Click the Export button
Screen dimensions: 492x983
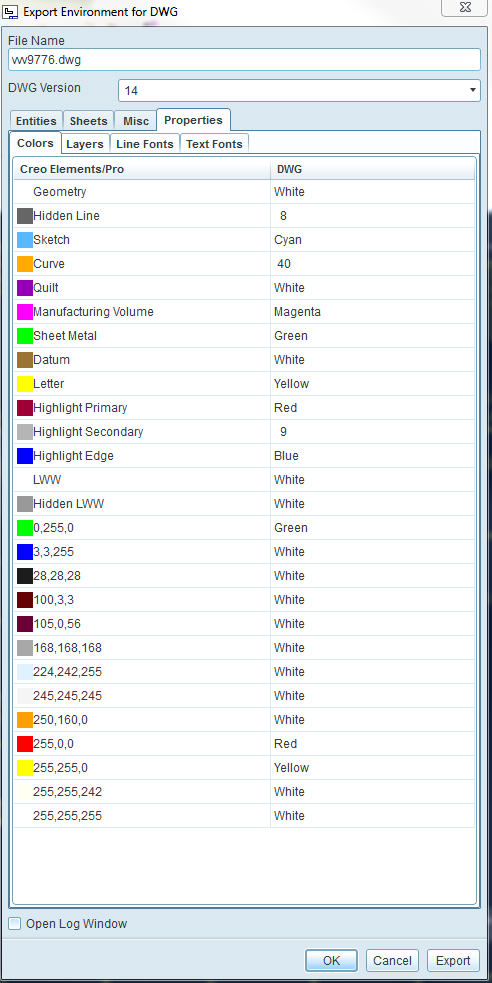pyautogui.click(x=453, y=960)
